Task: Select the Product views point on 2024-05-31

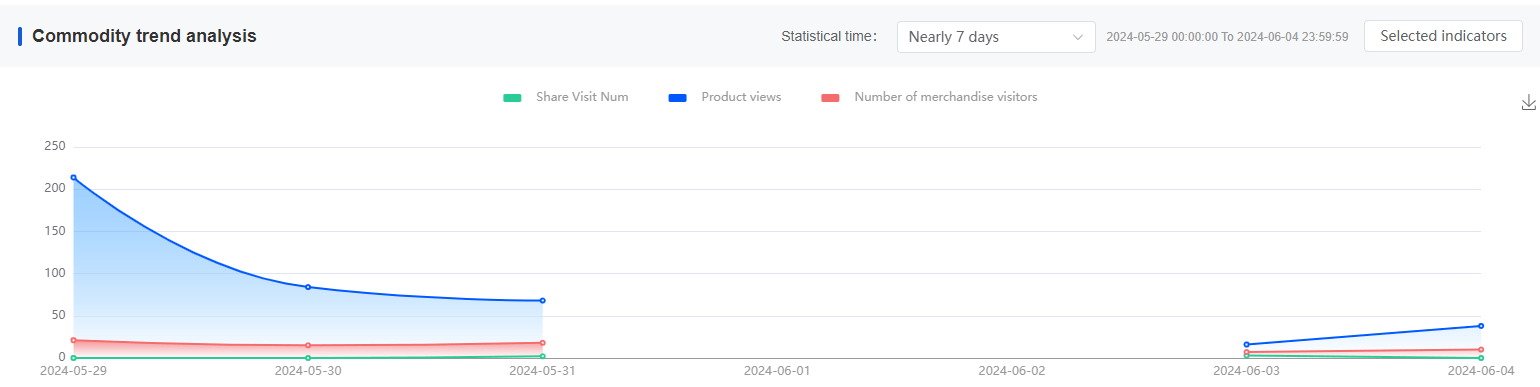Action: click(x=543, y=300)
